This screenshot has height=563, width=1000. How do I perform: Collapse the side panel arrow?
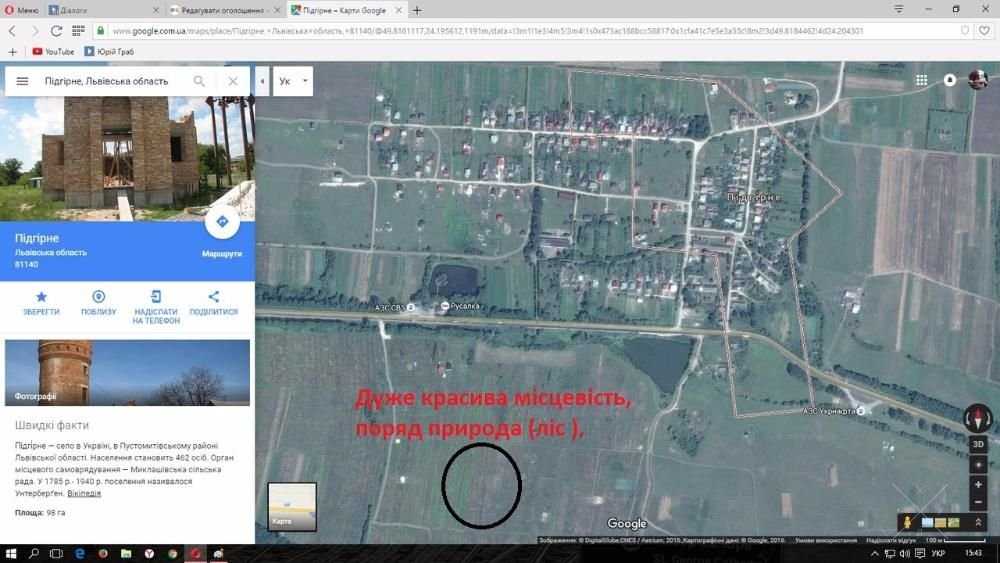pos(262,81)
